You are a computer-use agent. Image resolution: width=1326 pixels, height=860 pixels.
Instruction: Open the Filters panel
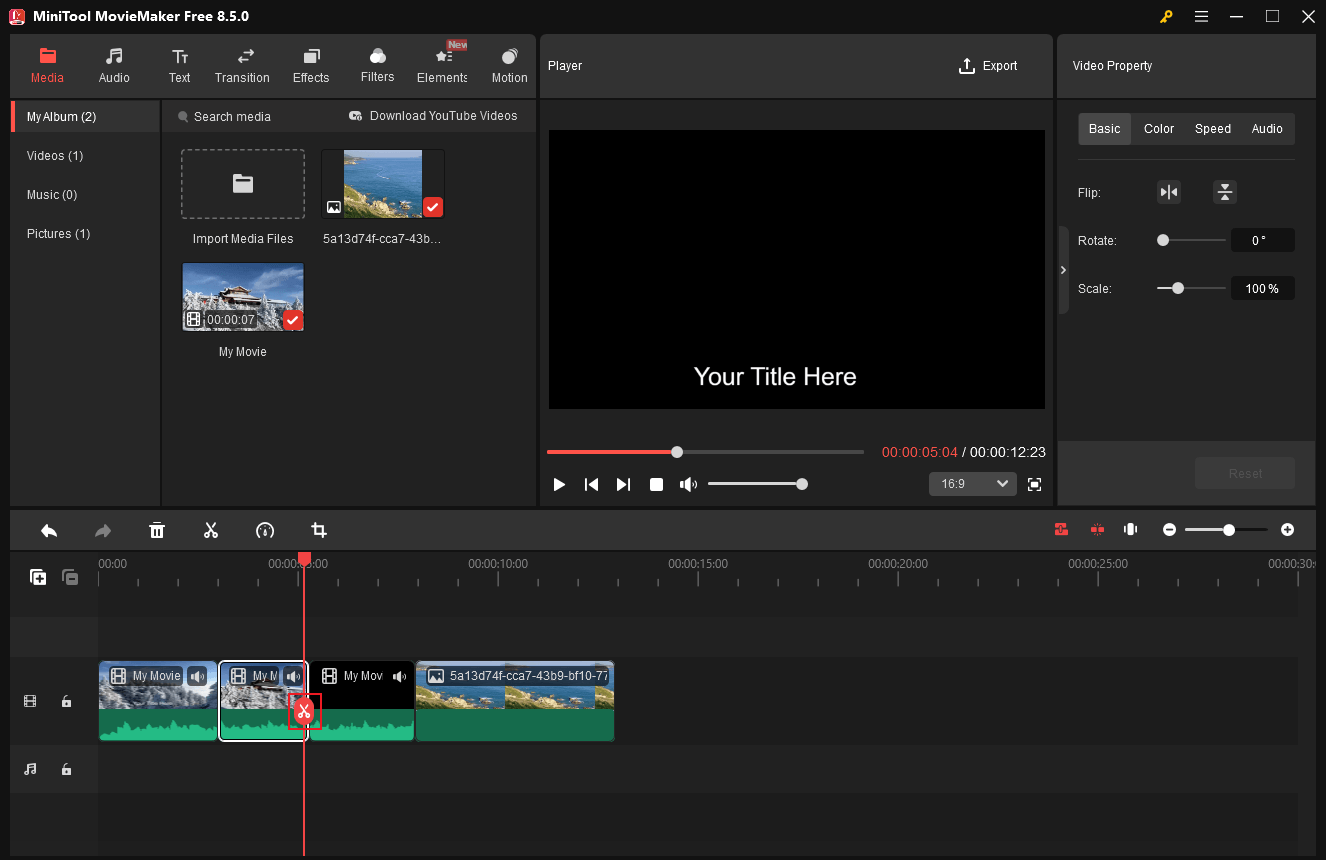(x=377, y=65)
